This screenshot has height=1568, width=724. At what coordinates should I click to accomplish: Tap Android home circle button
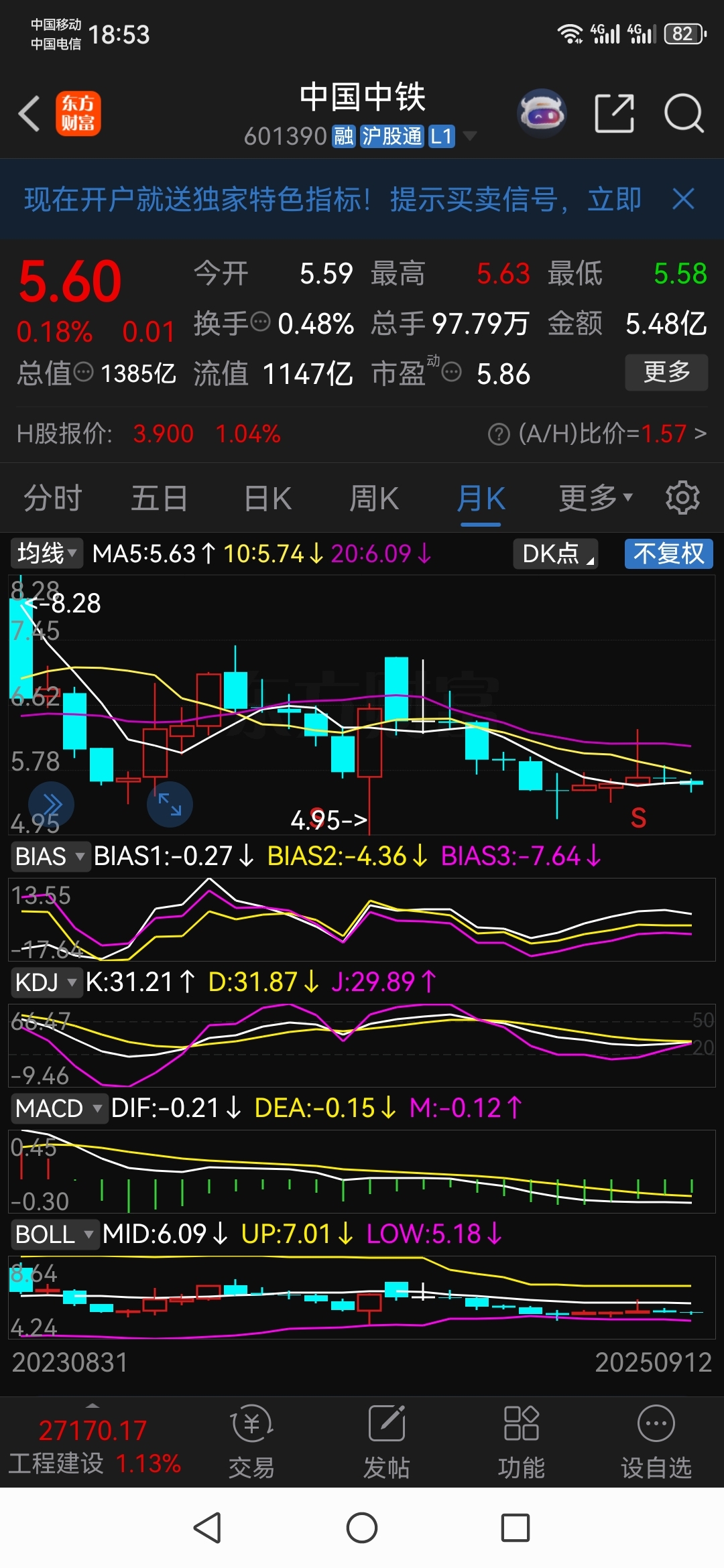coord(362,1528)
